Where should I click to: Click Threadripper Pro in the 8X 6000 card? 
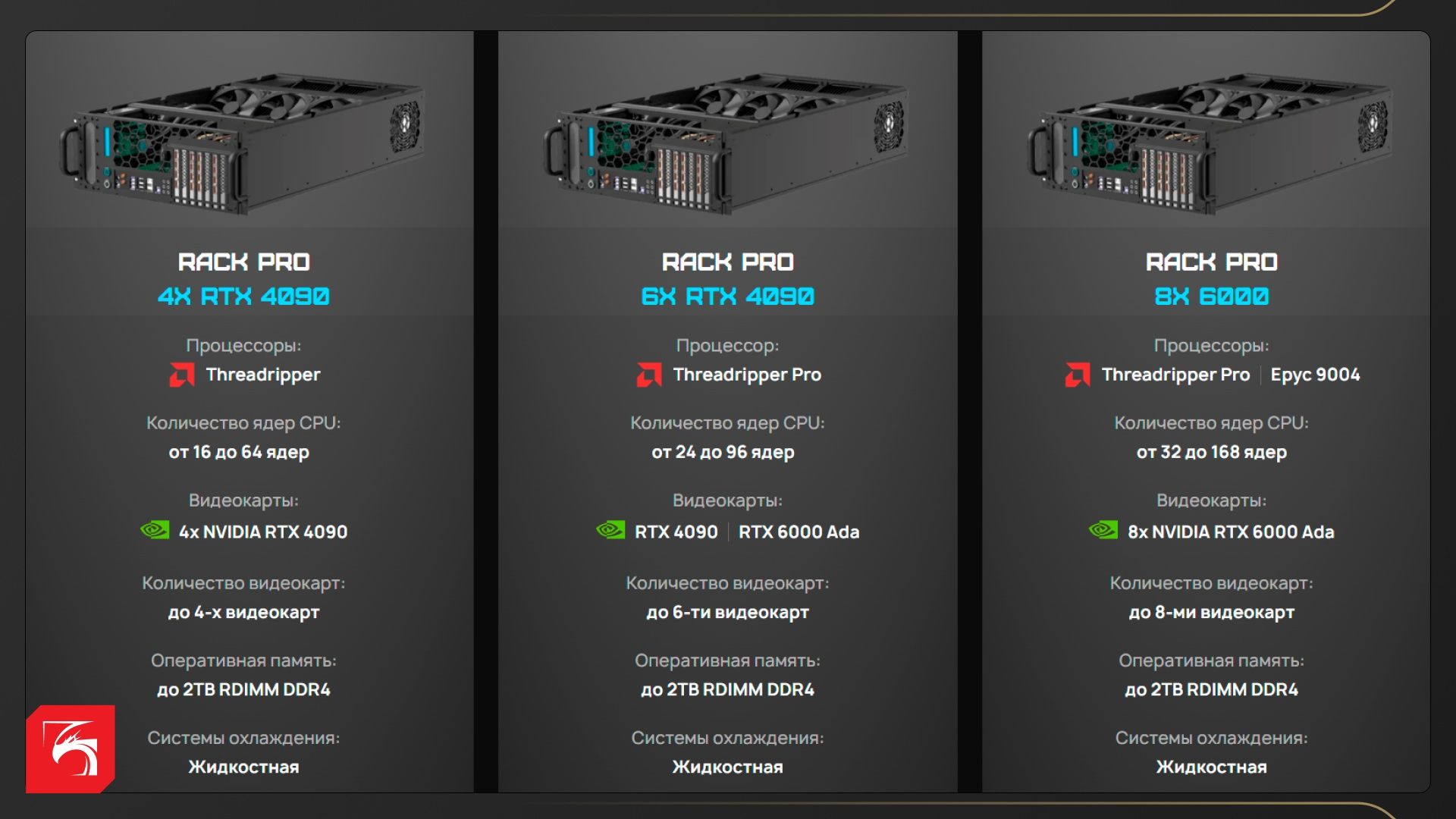[x=1175, y=375]
